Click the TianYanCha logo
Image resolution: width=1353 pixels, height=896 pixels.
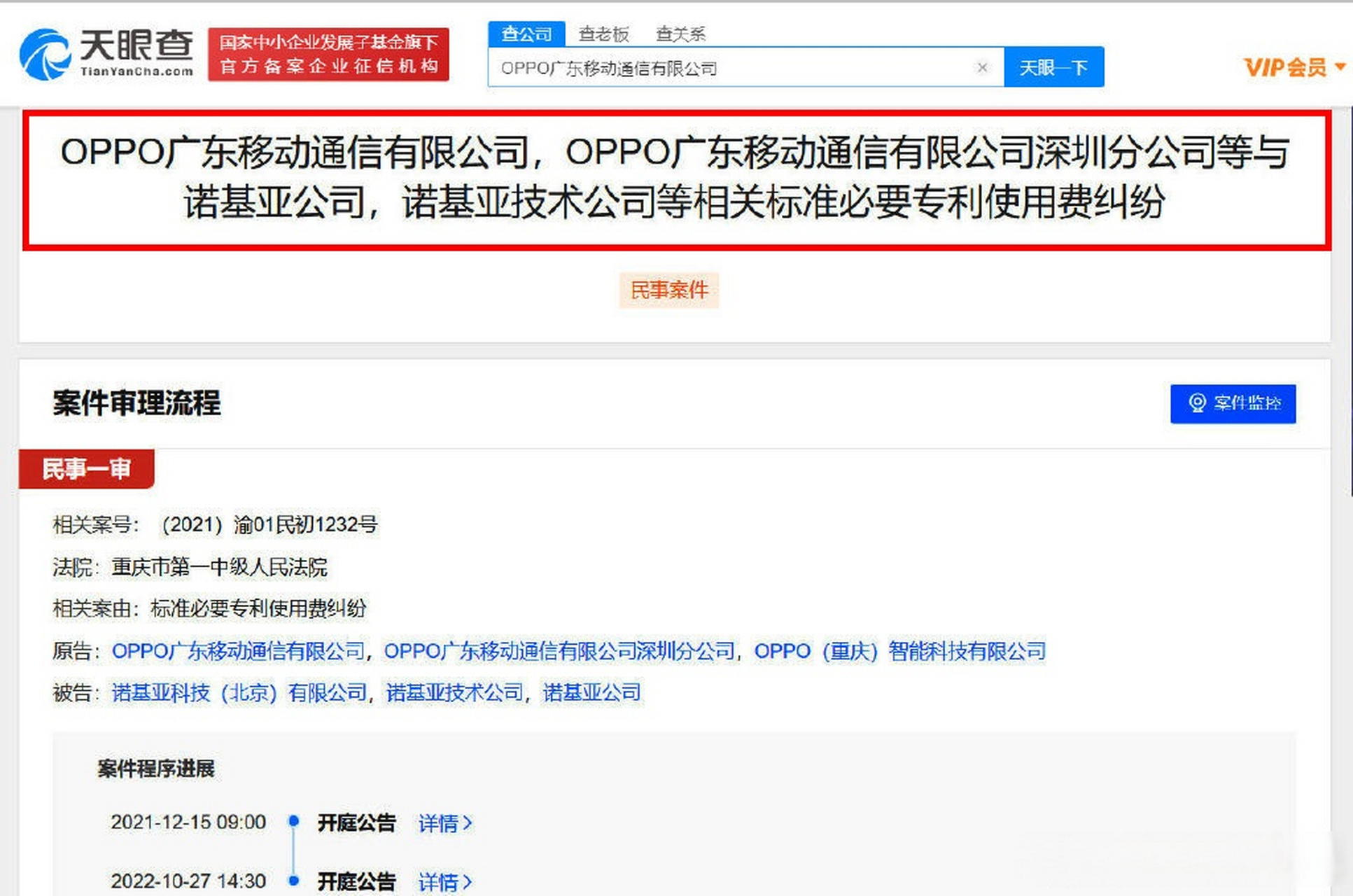point(106,54)
